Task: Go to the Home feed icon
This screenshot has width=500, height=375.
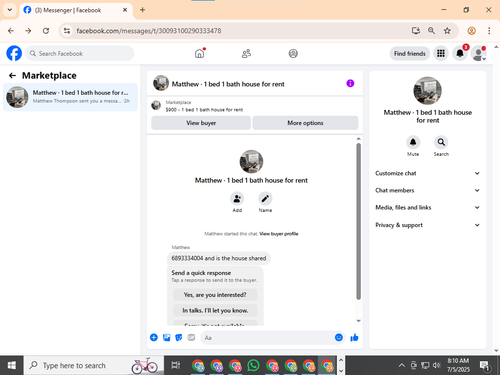Action: click(x=200, y=53)
